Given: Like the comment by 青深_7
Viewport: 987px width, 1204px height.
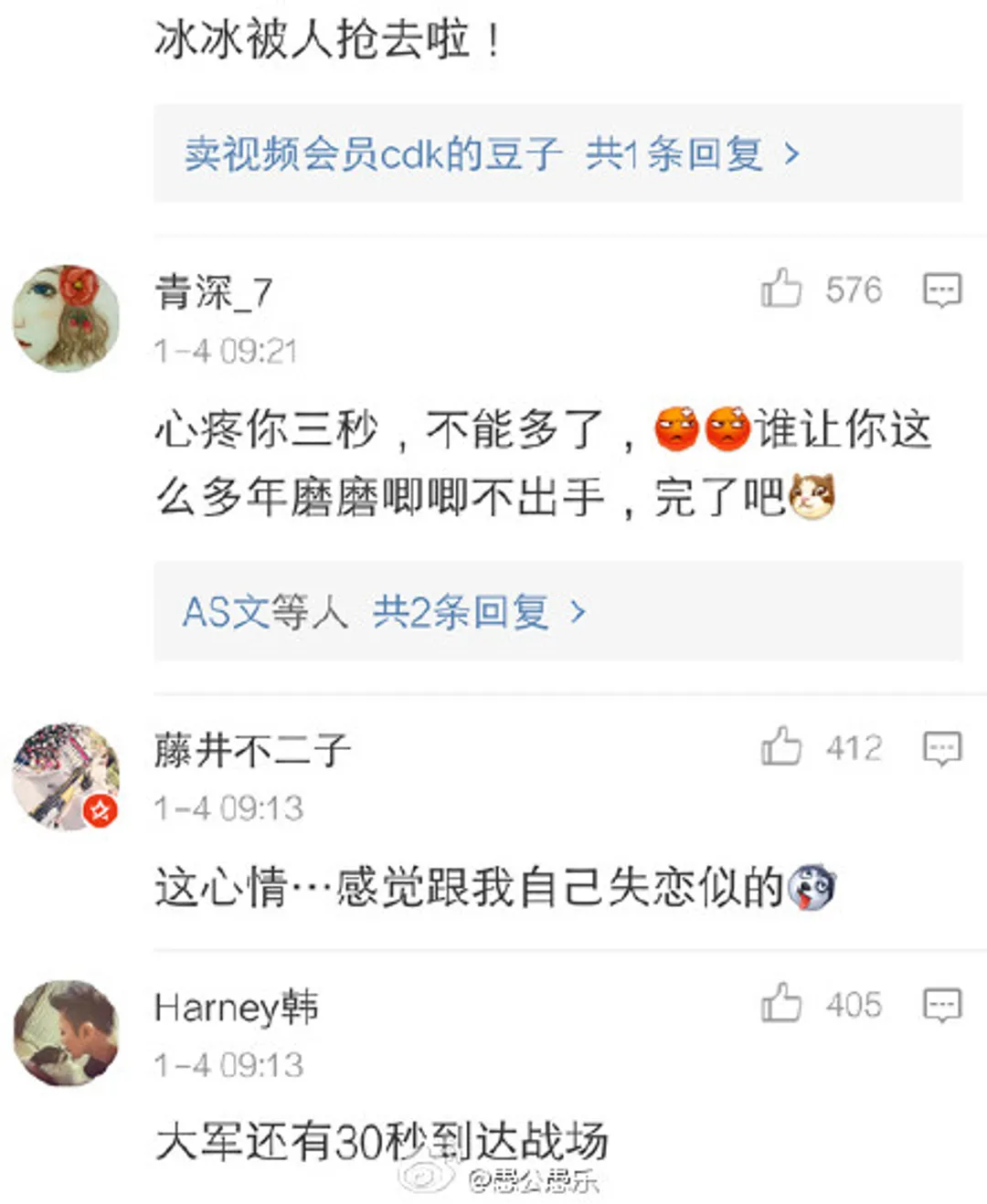Looking at the screenshot, I should 780,289.
